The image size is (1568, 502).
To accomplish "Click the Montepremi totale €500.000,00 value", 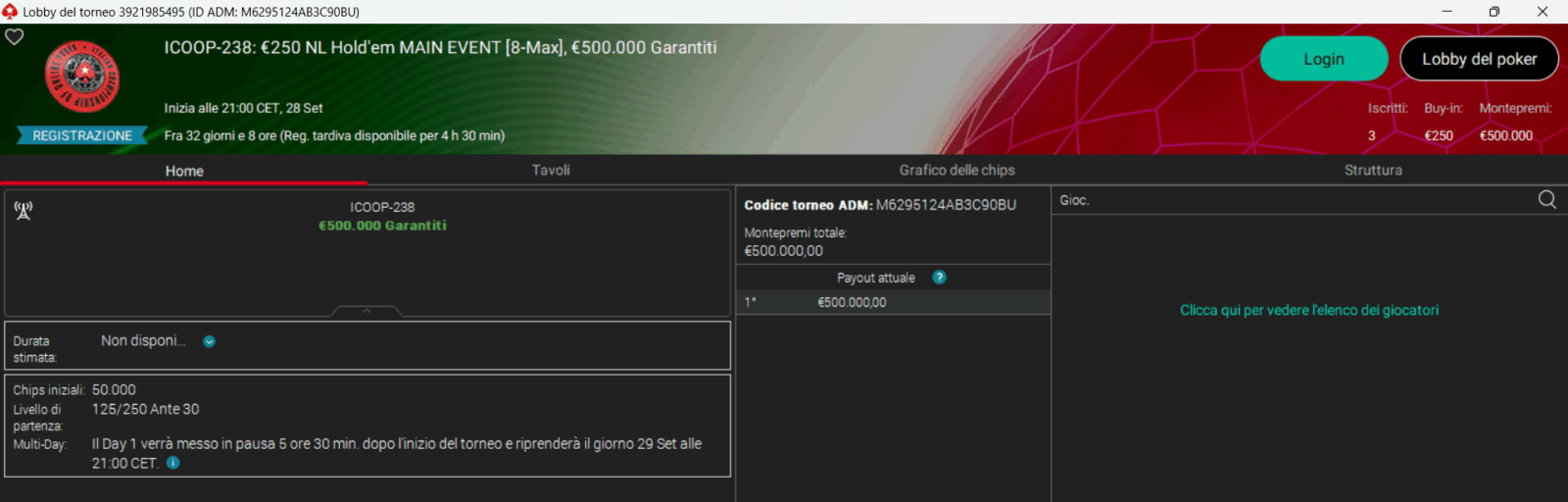I will point(783,251).
